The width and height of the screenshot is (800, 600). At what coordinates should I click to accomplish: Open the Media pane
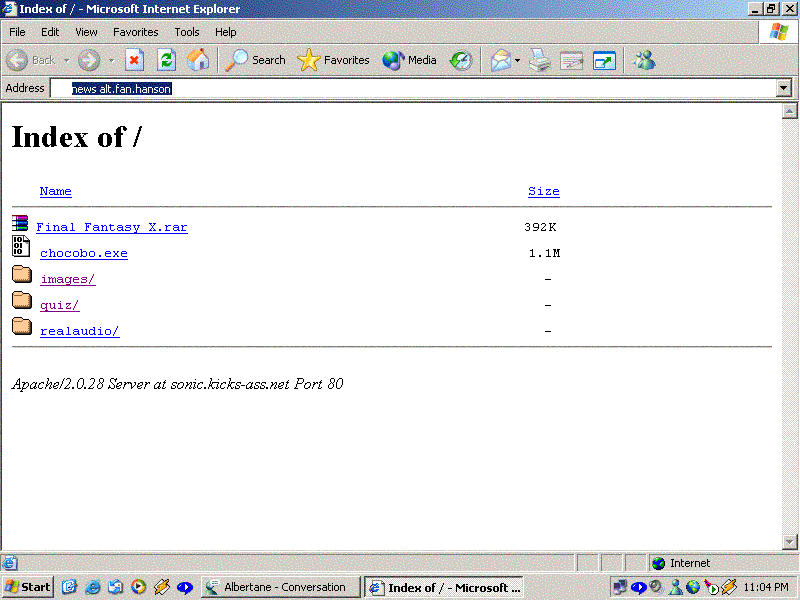coord(410,60)
